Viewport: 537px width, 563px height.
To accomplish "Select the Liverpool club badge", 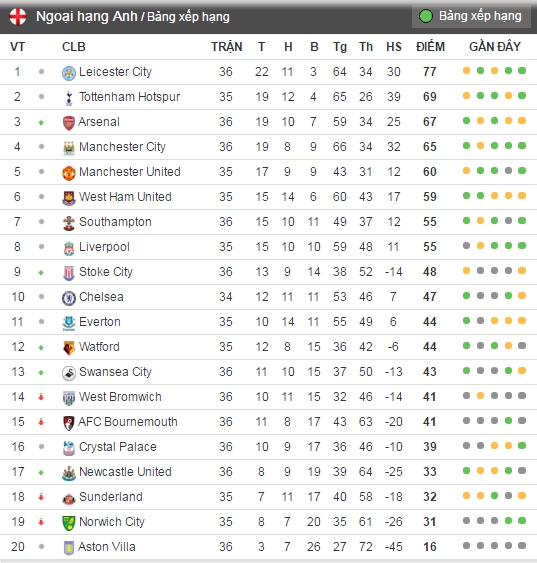I will tap(69, 248).
